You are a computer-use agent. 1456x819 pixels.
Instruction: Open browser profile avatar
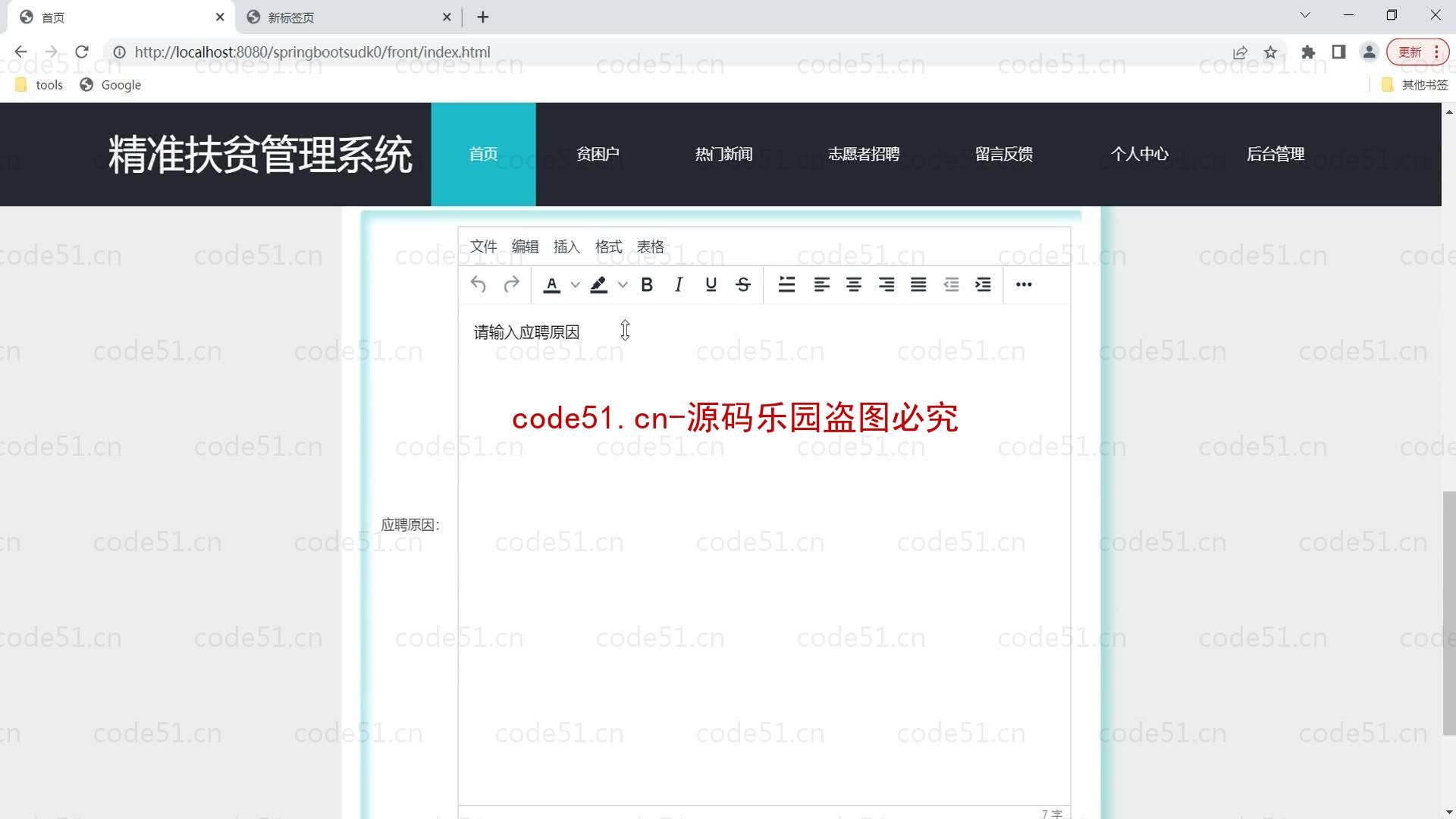1369,52
